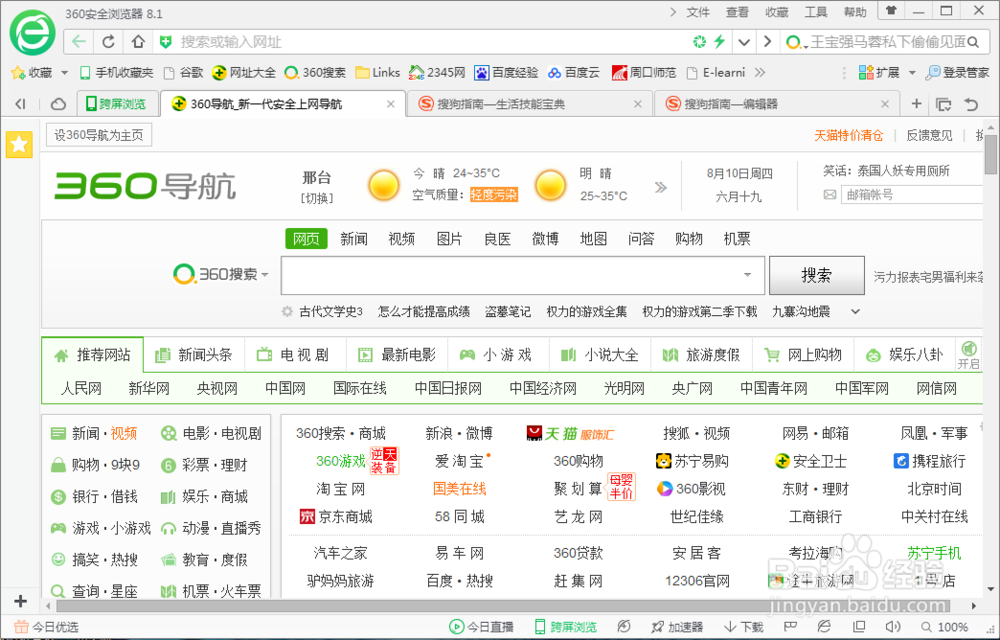Open the 天猫特价清仓 link
This screenshot has height=640, width=1000.
(x=849, y=135)
